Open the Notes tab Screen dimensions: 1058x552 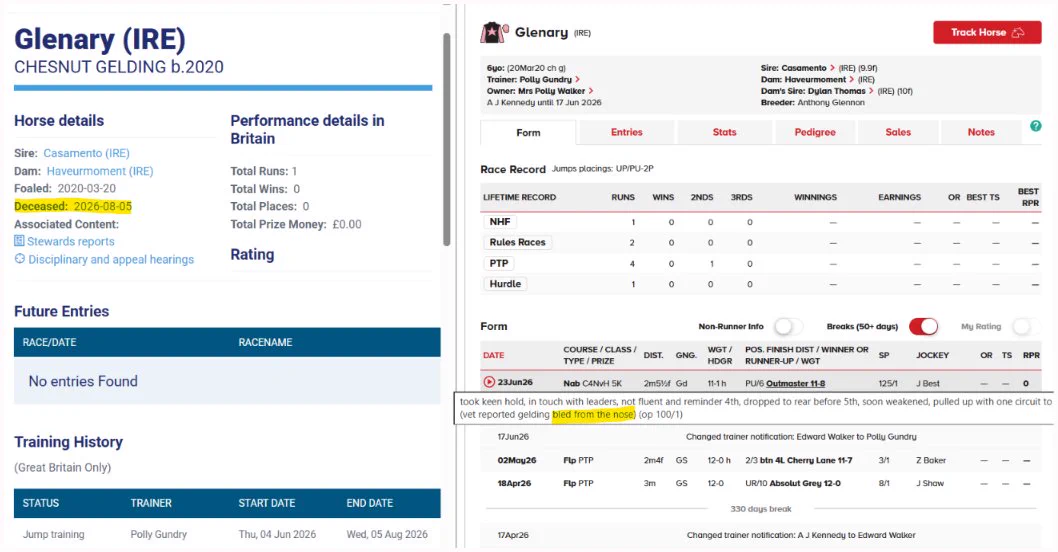tap(981, 132)
